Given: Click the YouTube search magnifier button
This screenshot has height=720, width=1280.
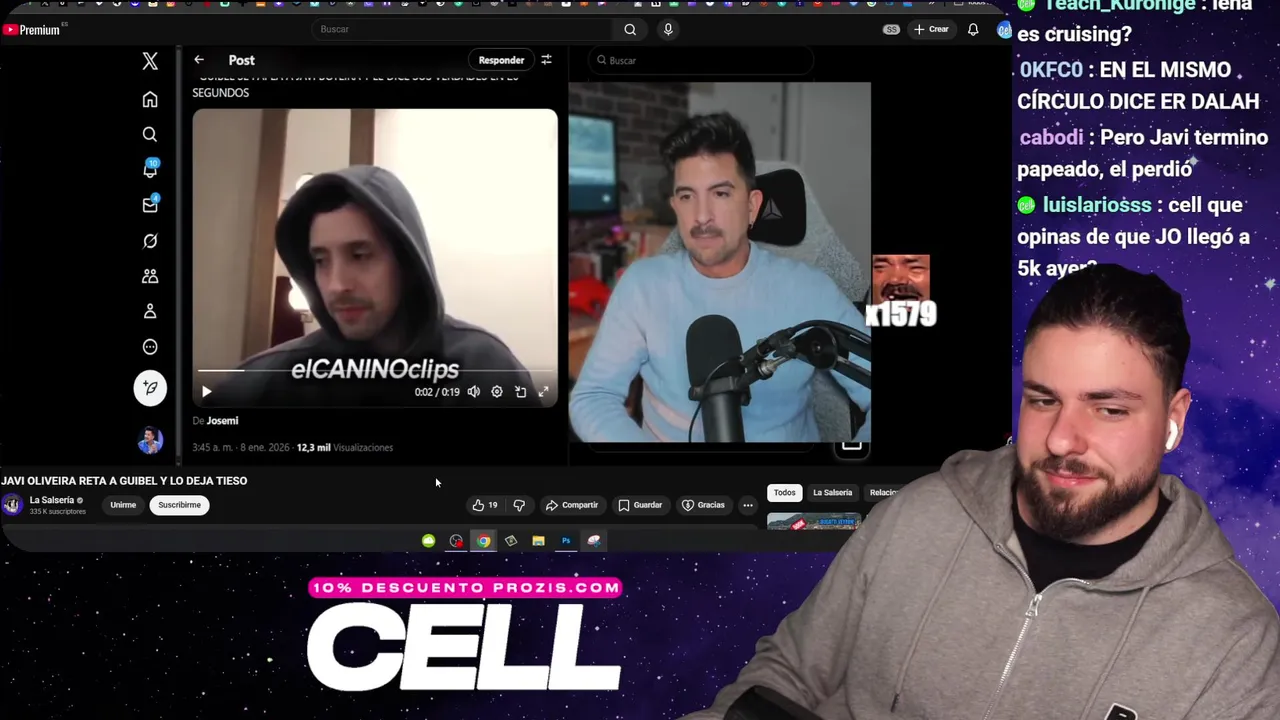Looking at the screenshot, I should tap(630, 29).
